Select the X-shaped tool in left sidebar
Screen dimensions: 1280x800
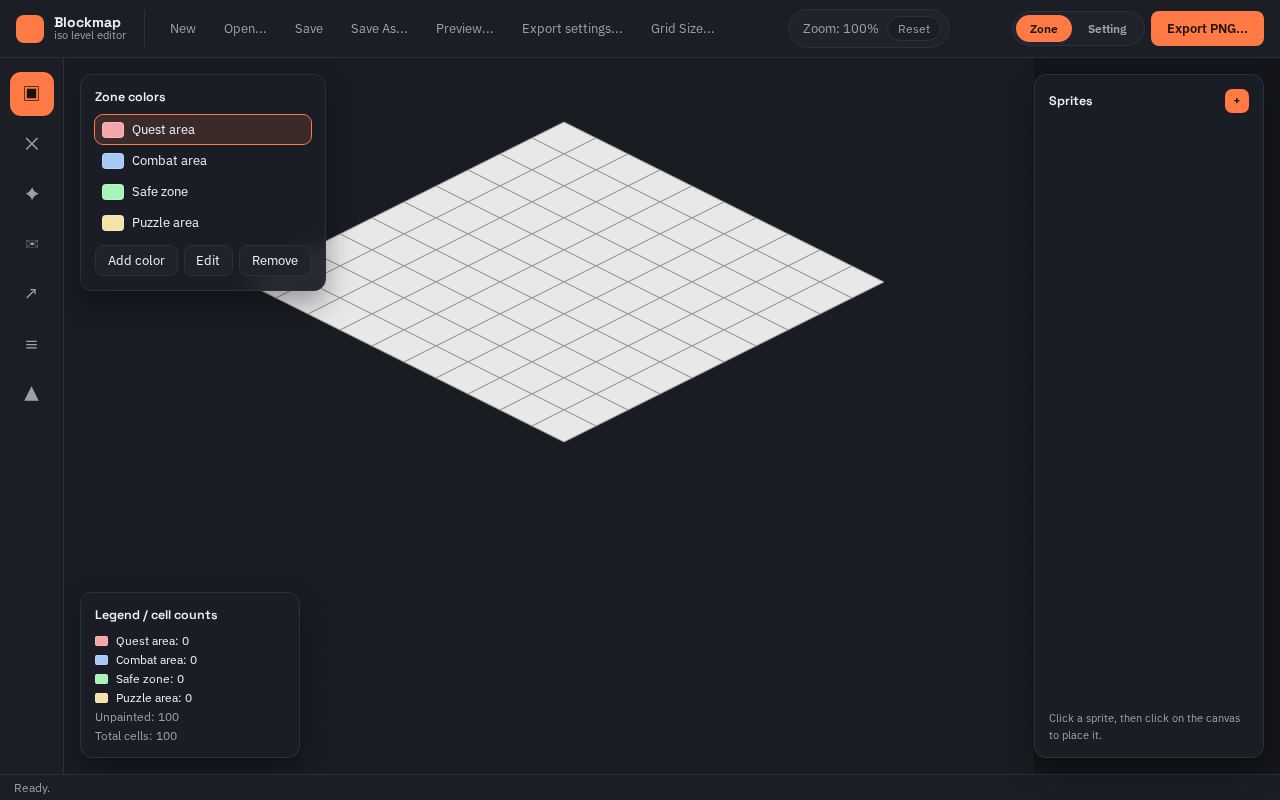32,144
